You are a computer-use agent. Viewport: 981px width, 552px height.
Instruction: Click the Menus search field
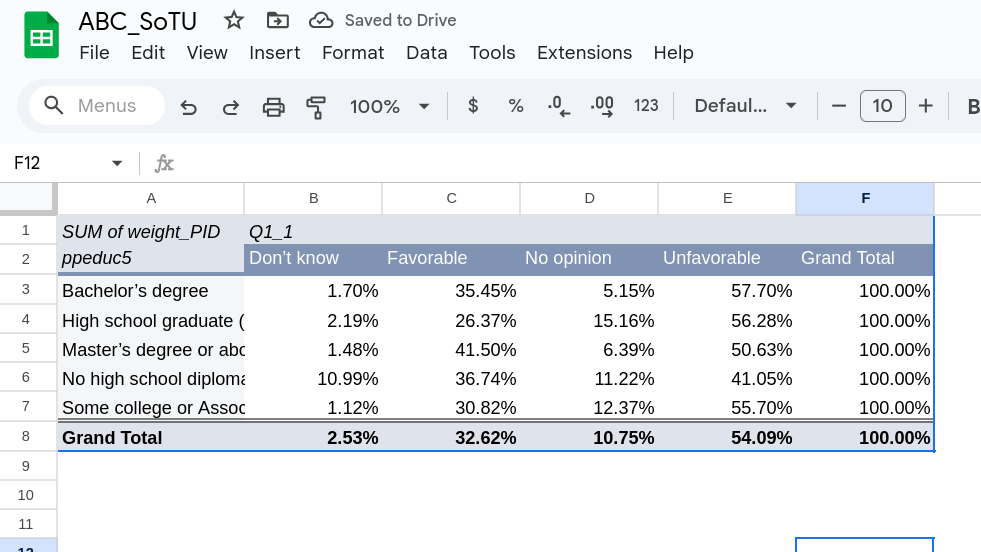[x=97, y=106]
